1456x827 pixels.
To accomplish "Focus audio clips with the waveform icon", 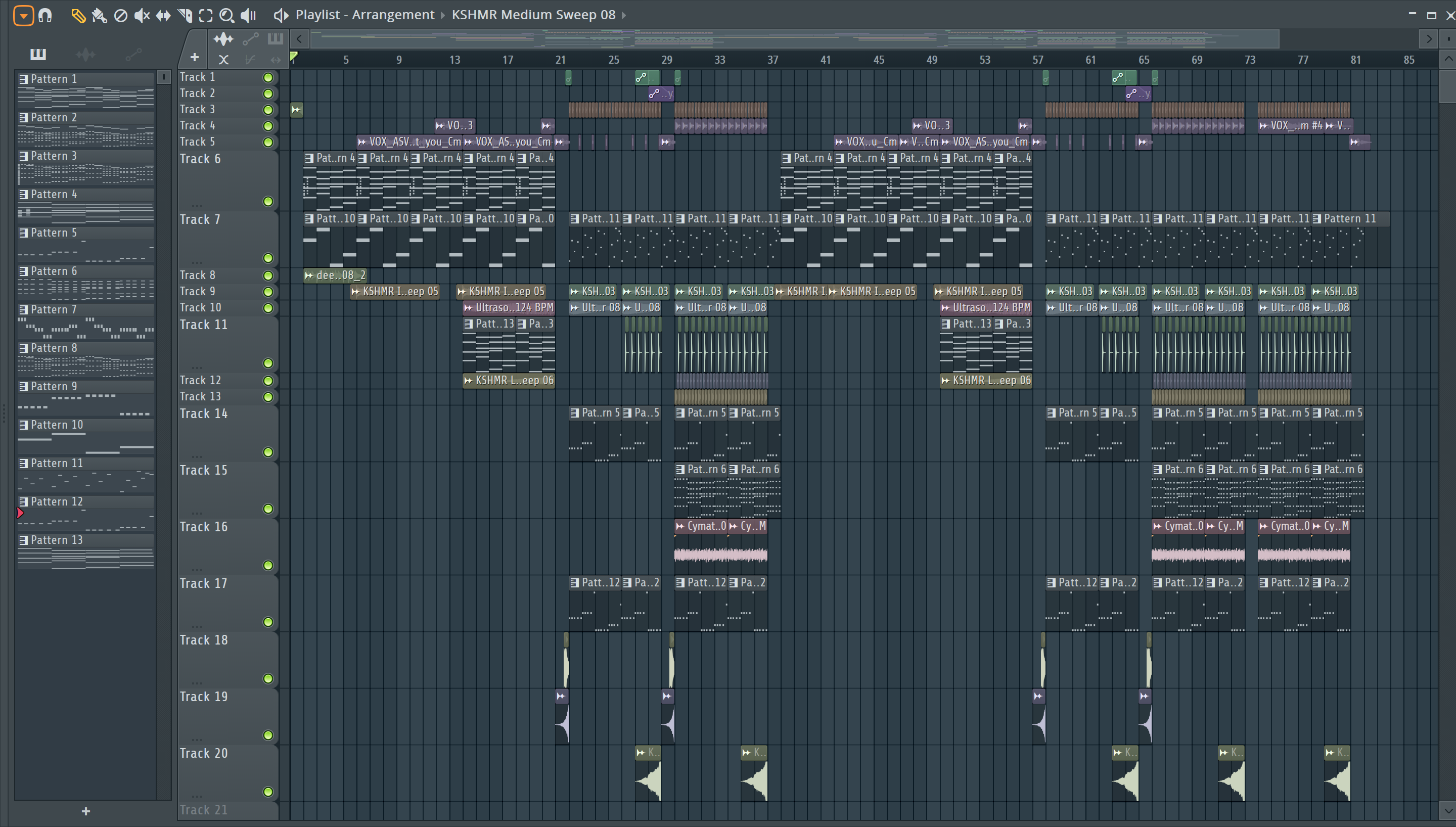I will coord(223,39).
